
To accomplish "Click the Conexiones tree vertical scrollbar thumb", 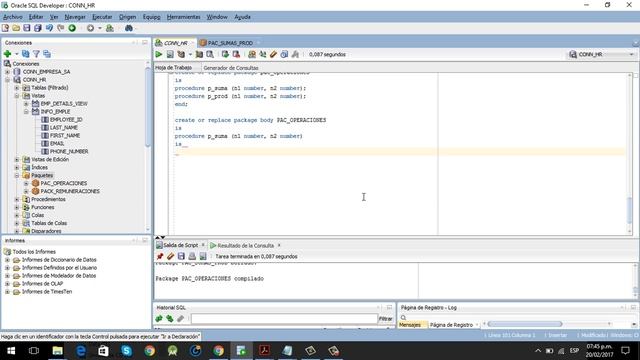I will click(x=148, y=106).
